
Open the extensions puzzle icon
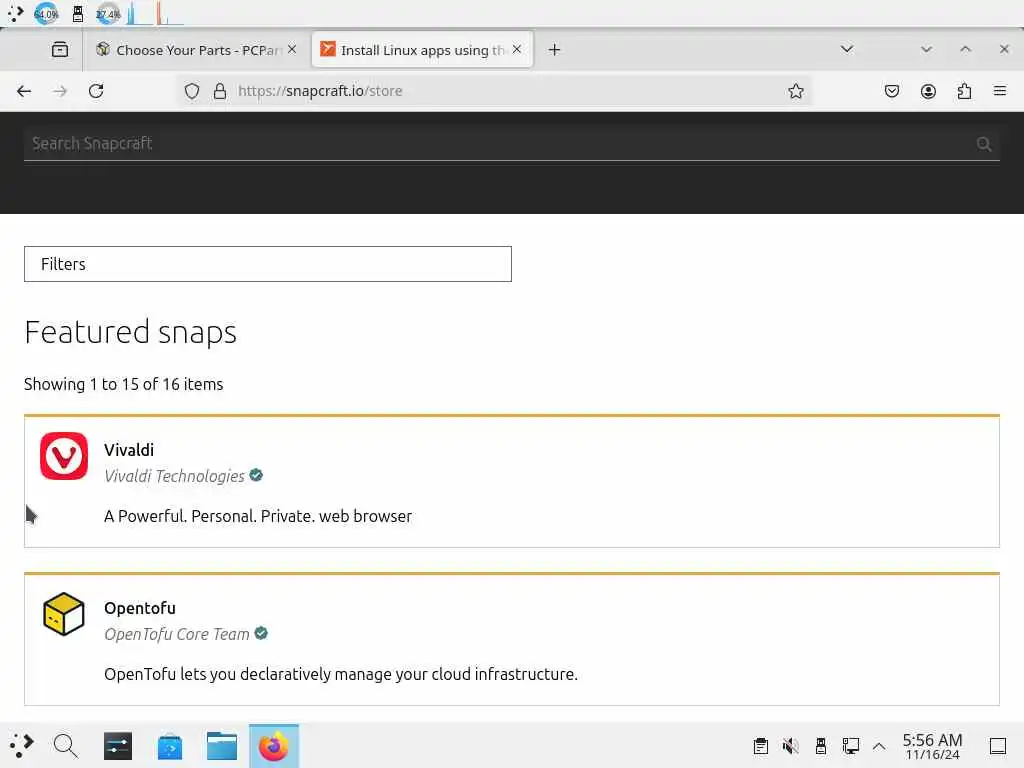[964, 91]
